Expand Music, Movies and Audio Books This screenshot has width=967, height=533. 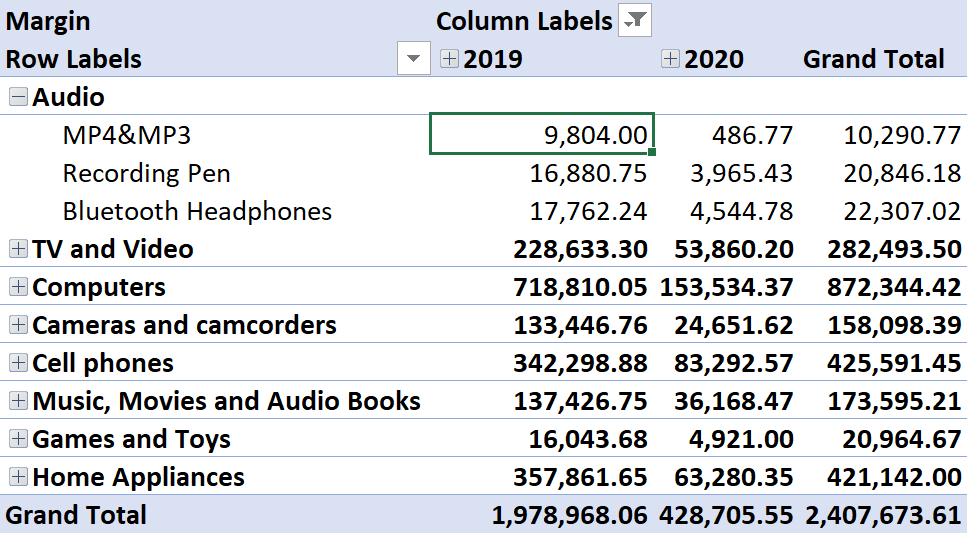pyautogui.click(x=19, y=400)
